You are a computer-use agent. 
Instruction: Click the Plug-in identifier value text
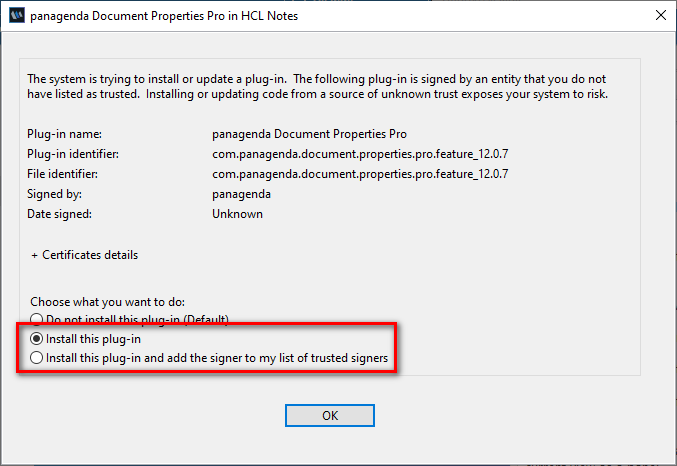360,154
